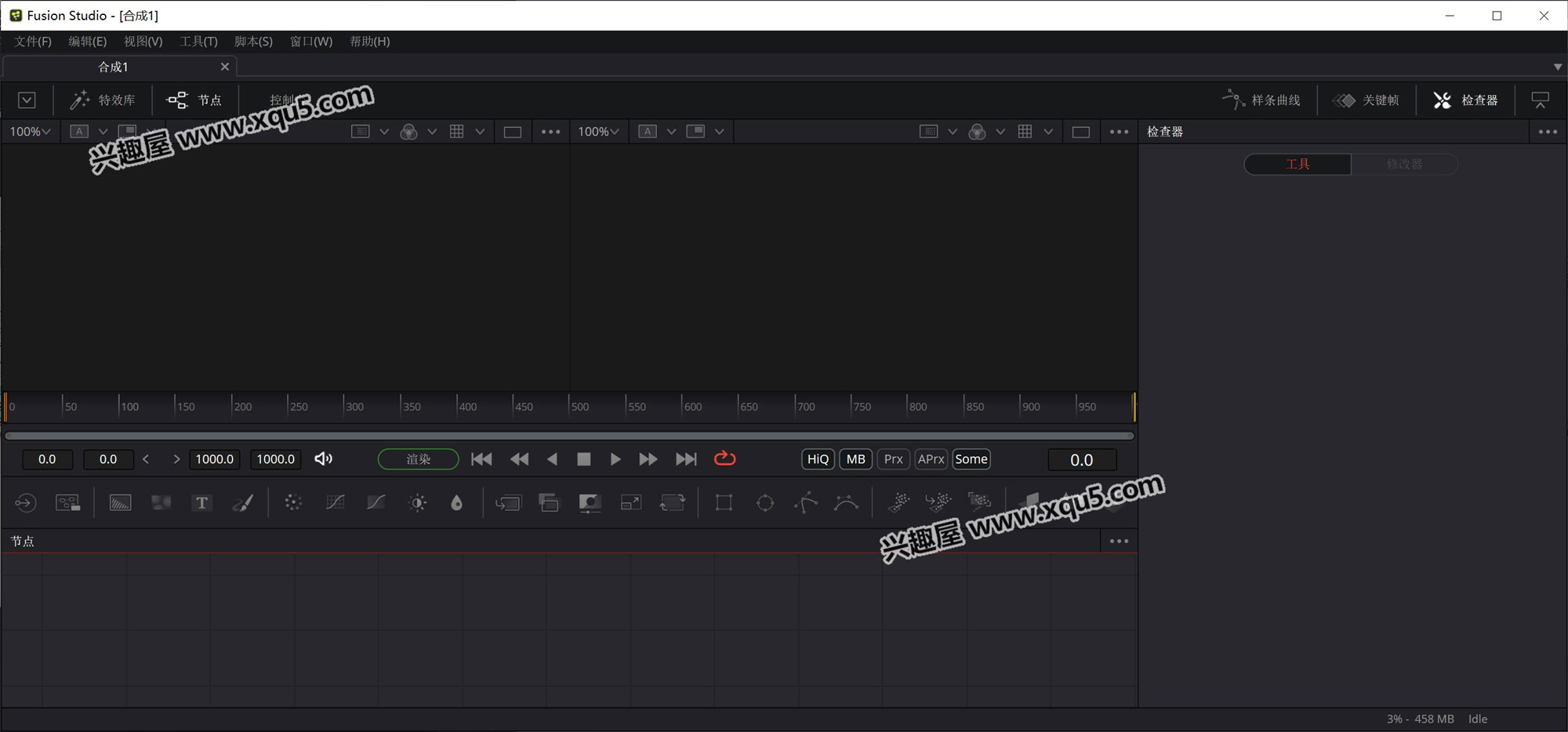The height and width of the screenshot is (732, 1568).
Task: Add the pMerge particle tool
Action: click(x=938, y=502)
